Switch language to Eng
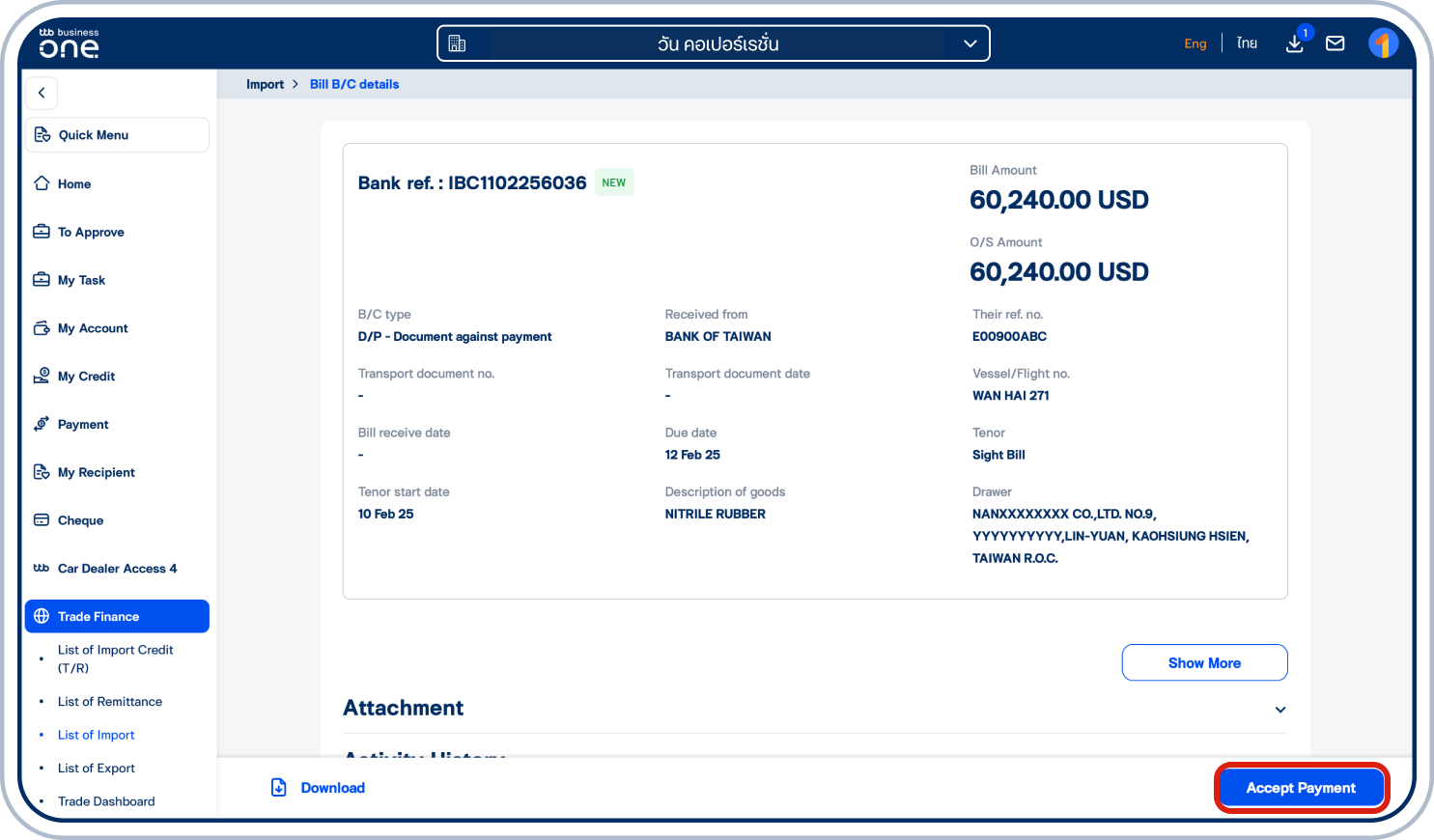The height and width of the screenshot is (840, 1434). (1195, 42)
